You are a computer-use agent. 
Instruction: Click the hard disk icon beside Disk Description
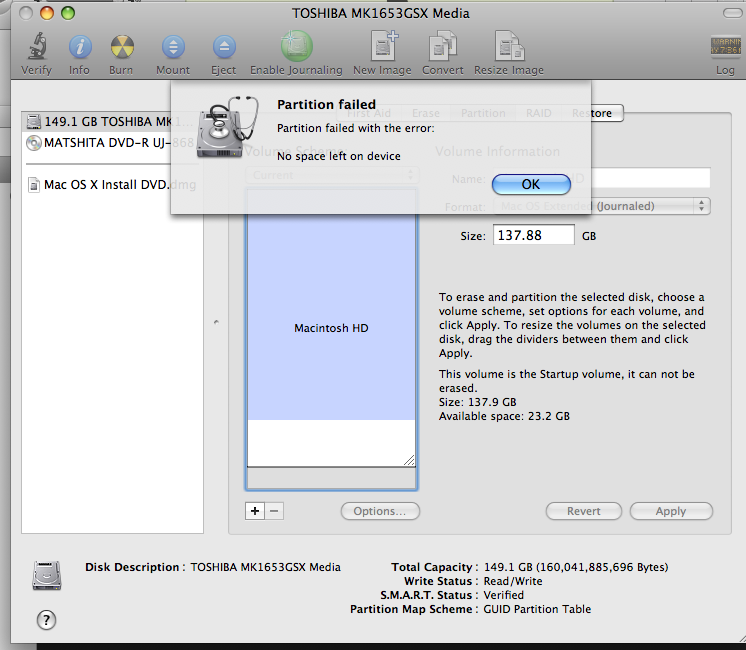click(x=47, y=575)
